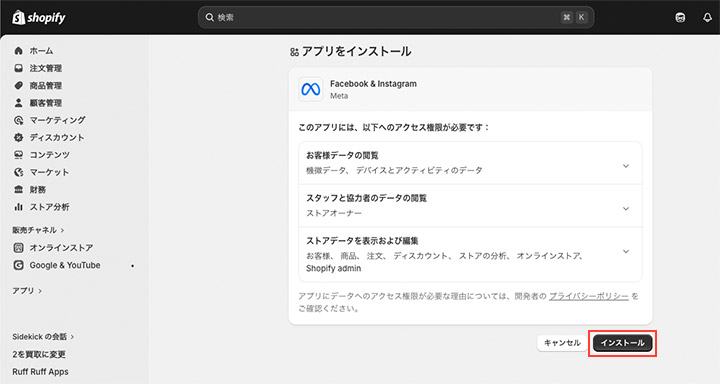Click the マーケット globe icon
The width and height of the screenshot is (720, 384).
tap(18, 172)
